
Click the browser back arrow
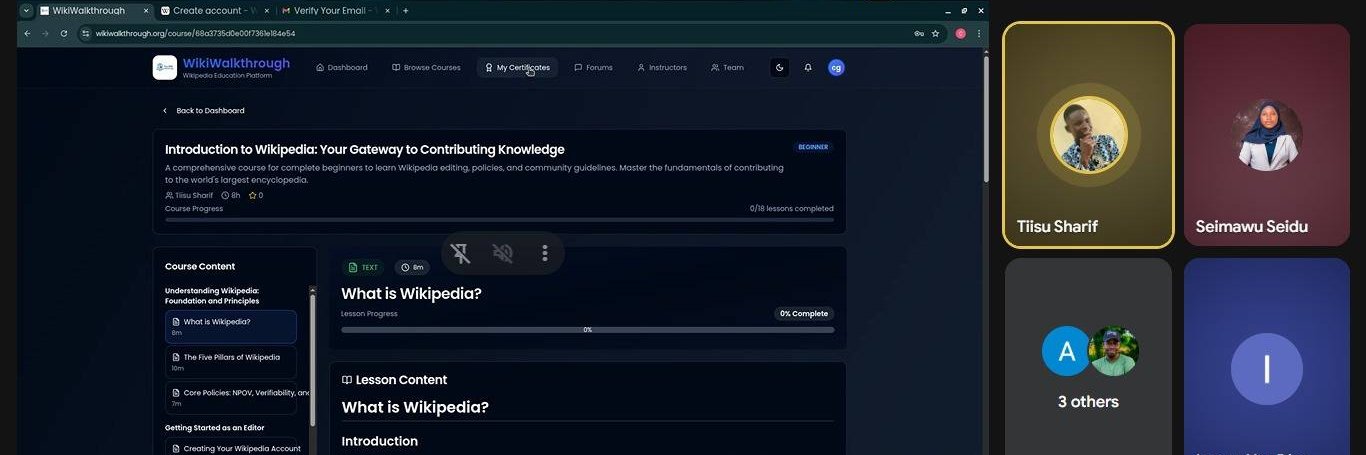[x=27, y=33]
